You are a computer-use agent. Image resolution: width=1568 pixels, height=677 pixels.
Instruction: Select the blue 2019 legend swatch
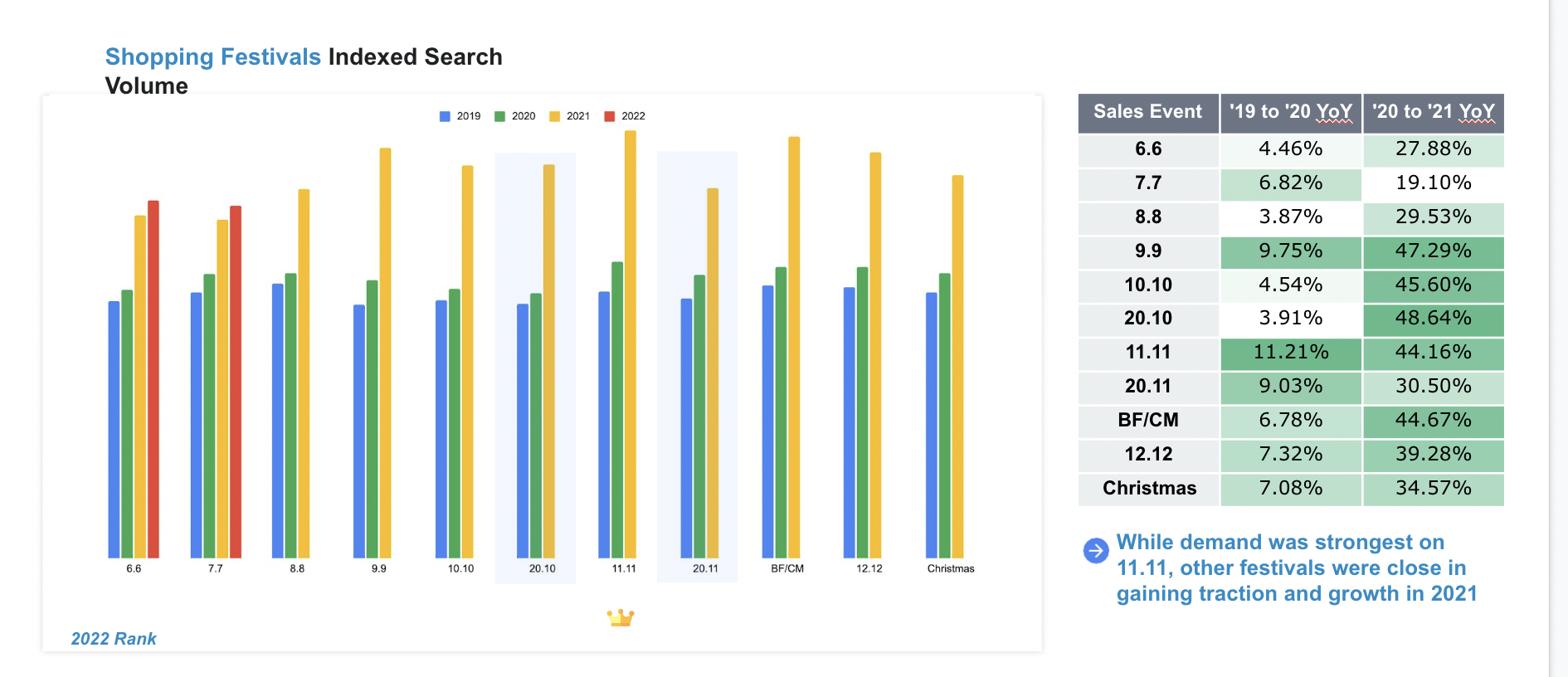[445, 116]
